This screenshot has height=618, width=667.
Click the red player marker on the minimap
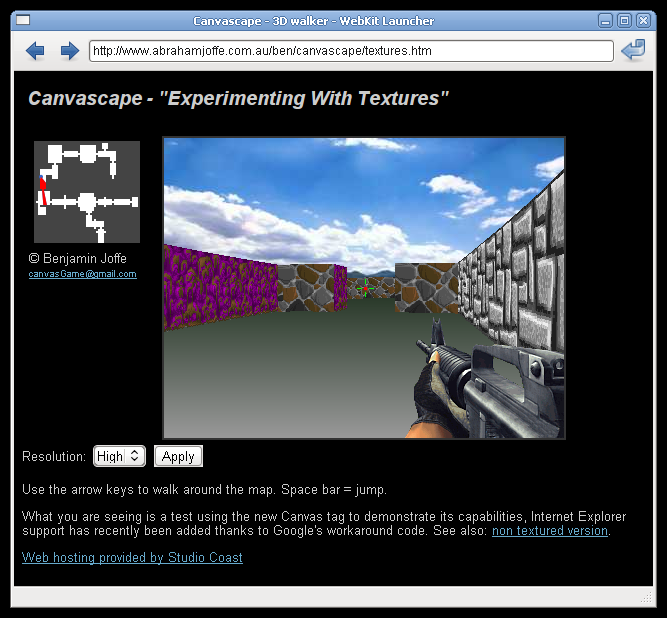coord(43,190)
